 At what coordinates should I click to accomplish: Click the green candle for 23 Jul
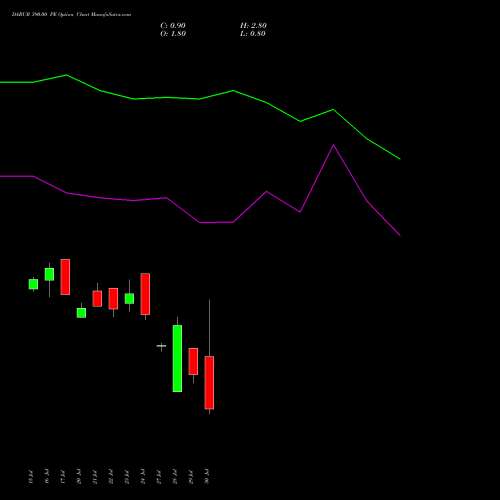click(x=129, y=298)
